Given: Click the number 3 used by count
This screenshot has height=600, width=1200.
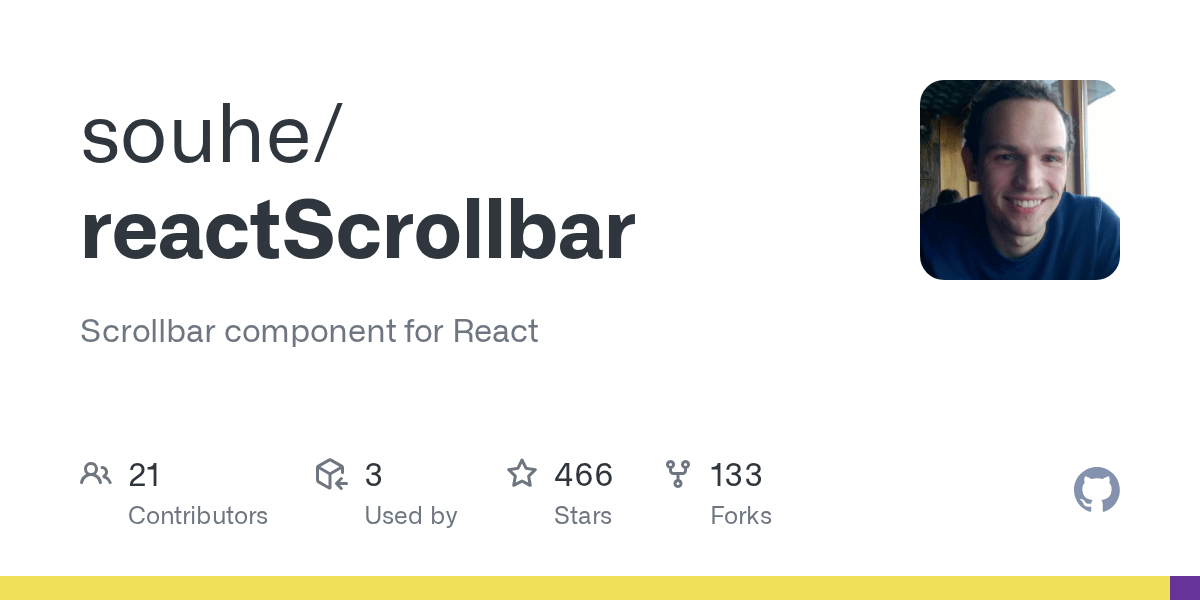Looking at the screenshot, I should pyautogui.click(x=373, y=475).
